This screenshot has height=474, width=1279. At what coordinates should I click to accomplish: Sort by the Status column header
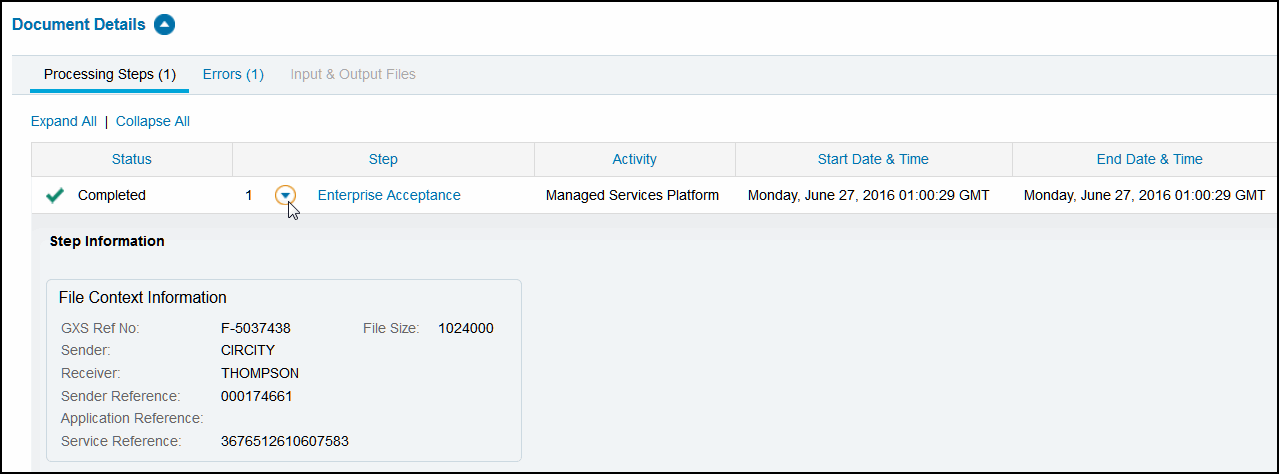coord(132,159)
